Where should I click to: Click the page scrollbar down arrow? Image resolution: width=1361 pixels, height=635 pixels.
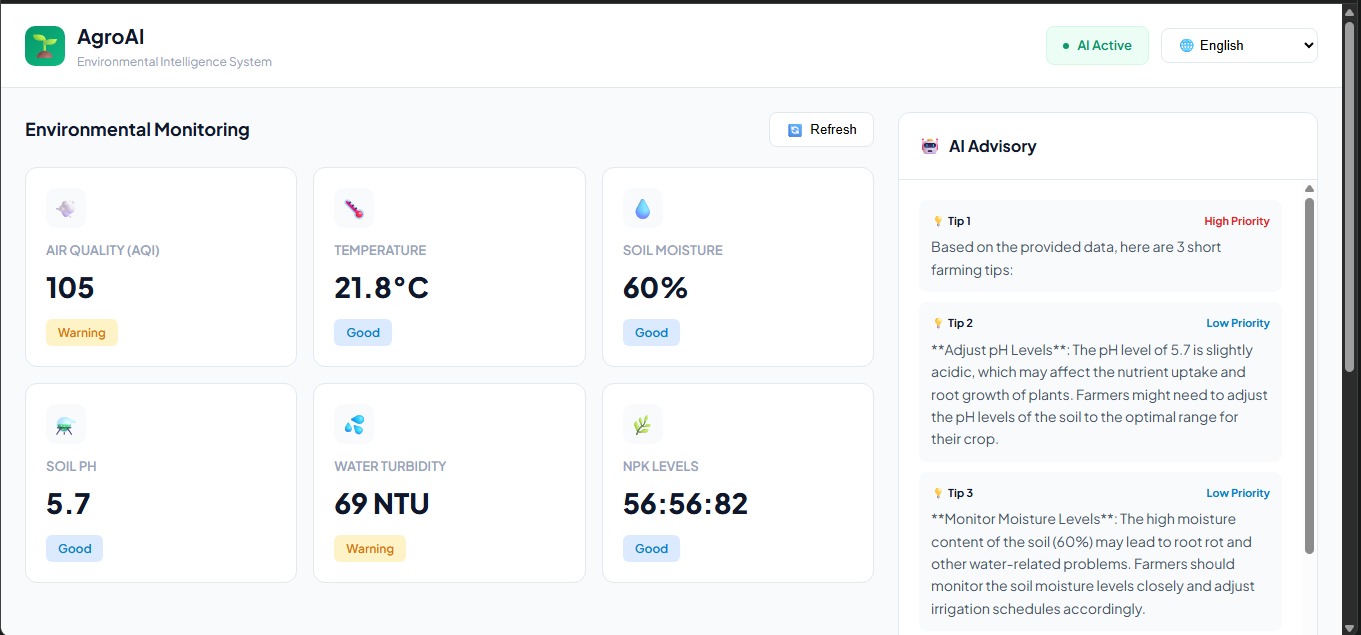(x=1350, y=627)
